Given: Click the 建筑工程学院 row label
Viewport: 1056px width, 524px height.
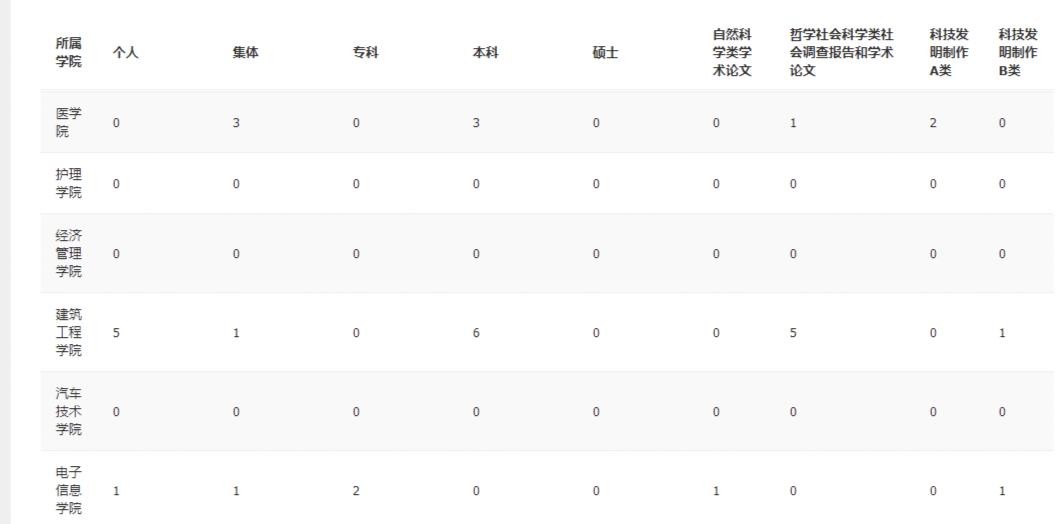Looking at the screenshot, I should [68, 333].
